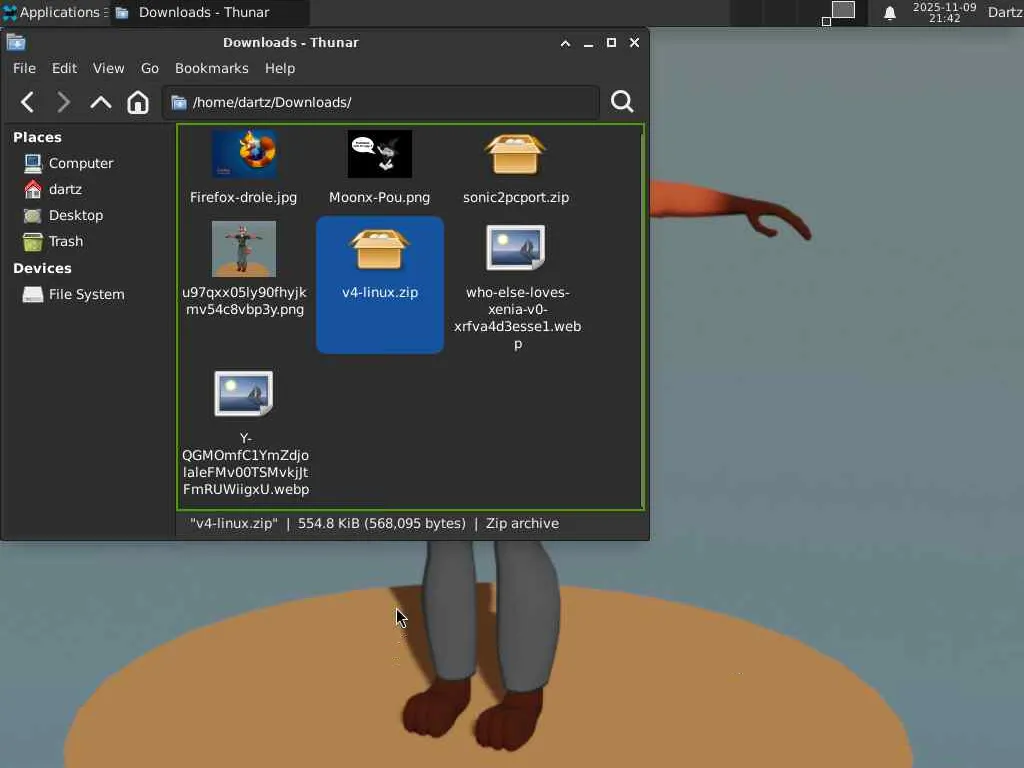
Task: Open the Go menu
Action: pyautogui.click(x=150, y=68)
